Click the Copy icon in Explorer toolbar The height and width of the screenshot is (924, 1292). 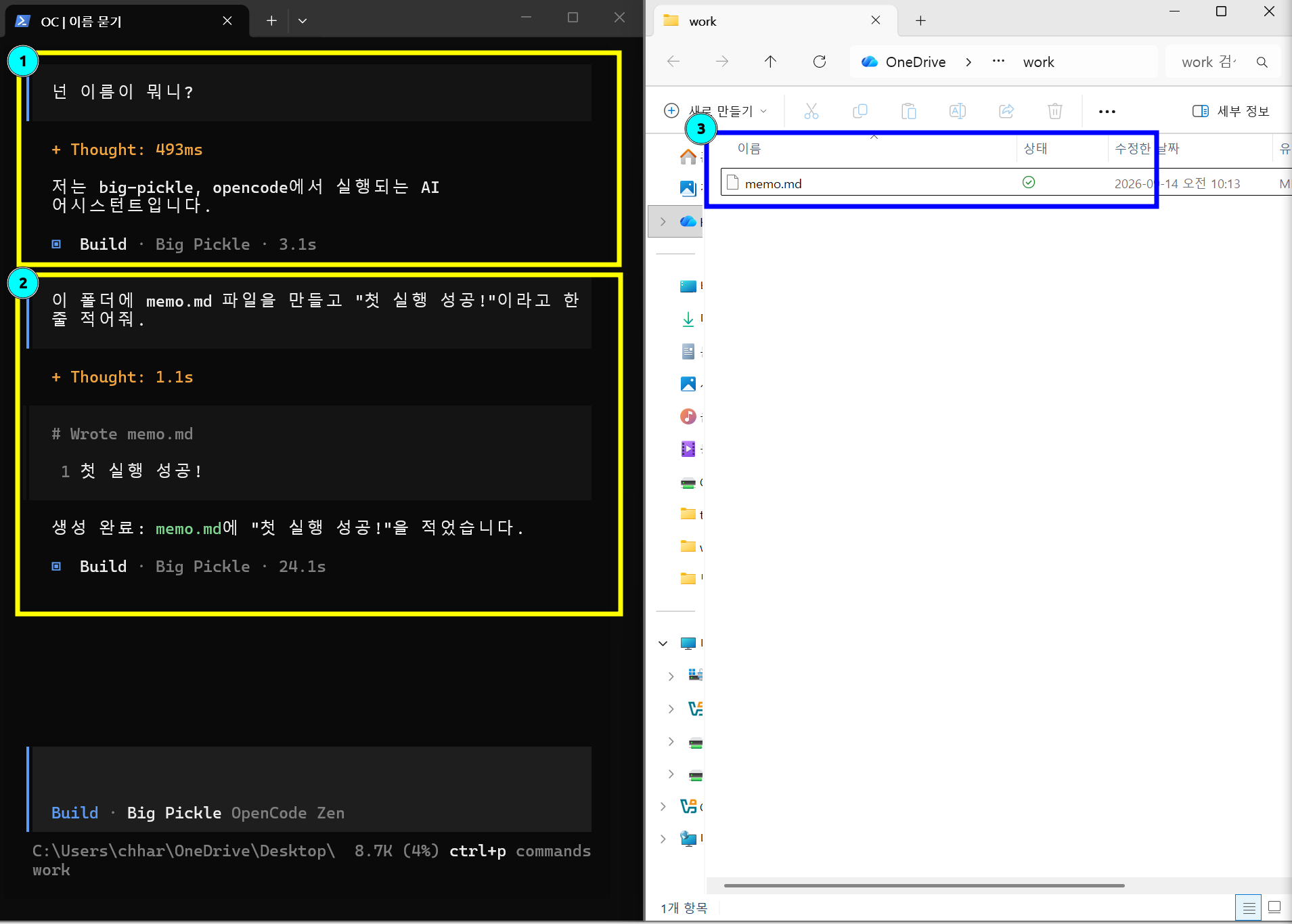coord(860,111)
